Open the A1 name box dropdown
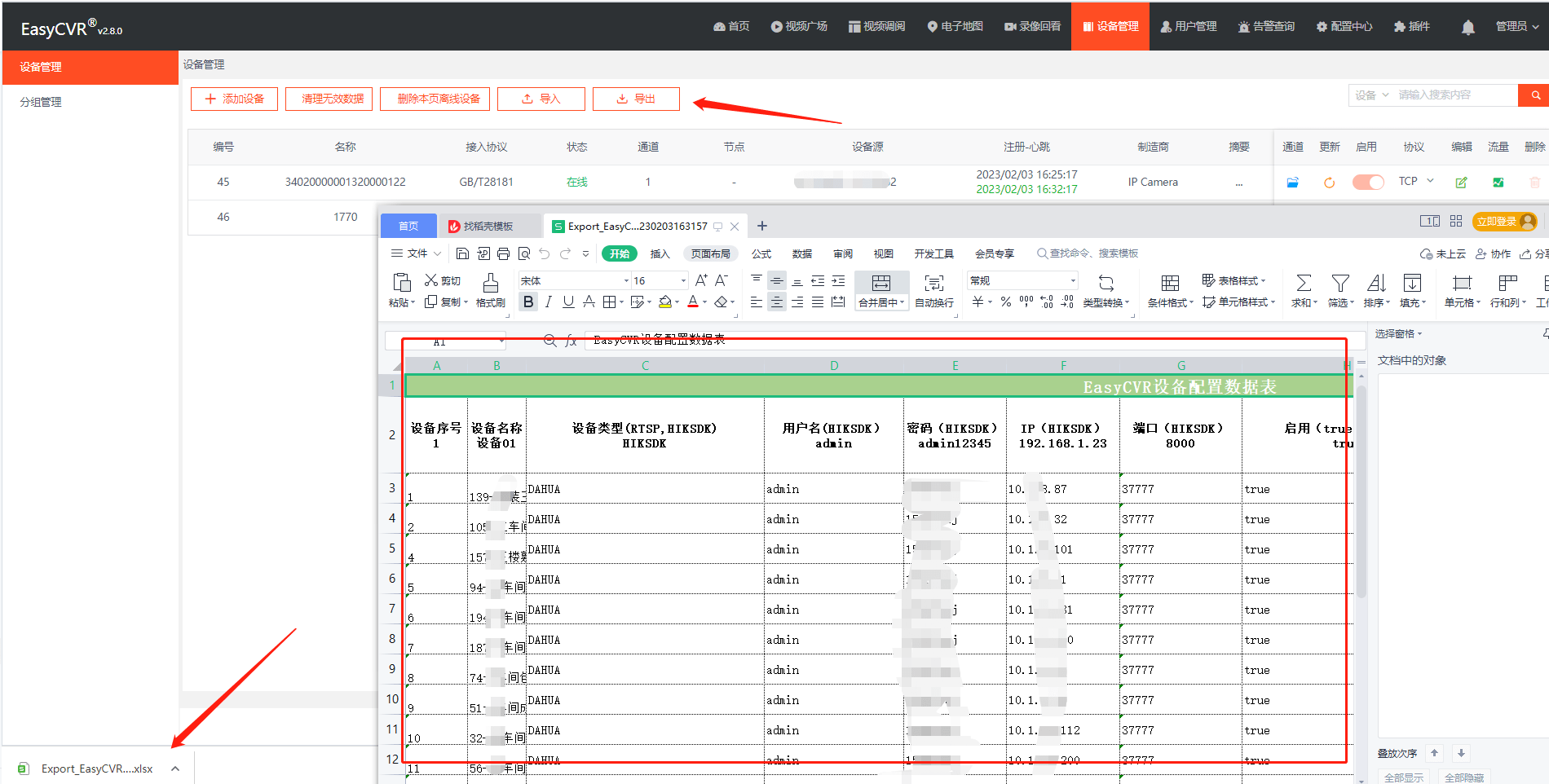Image resolution: width=1549 pixels, height=784 pixels. (501, 341)
